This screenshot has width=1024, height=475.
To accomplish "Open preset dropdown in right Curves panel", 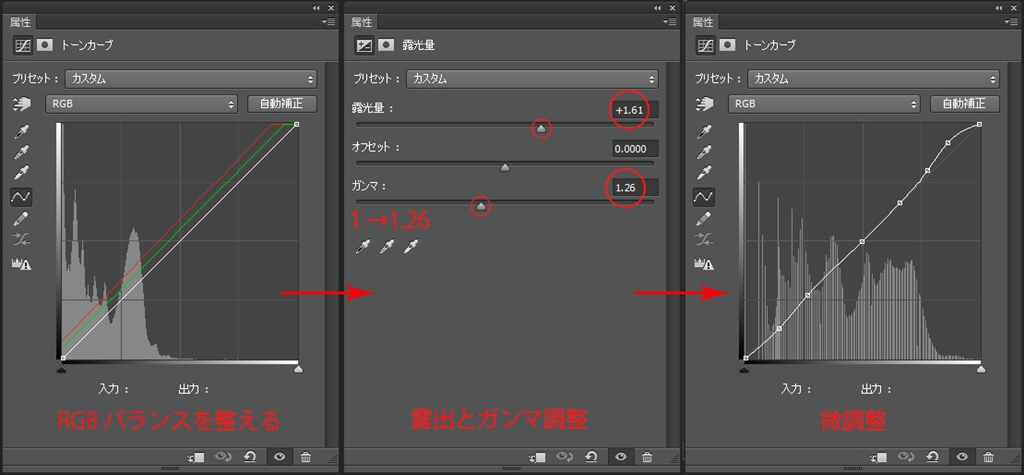I will pos(873,79).
